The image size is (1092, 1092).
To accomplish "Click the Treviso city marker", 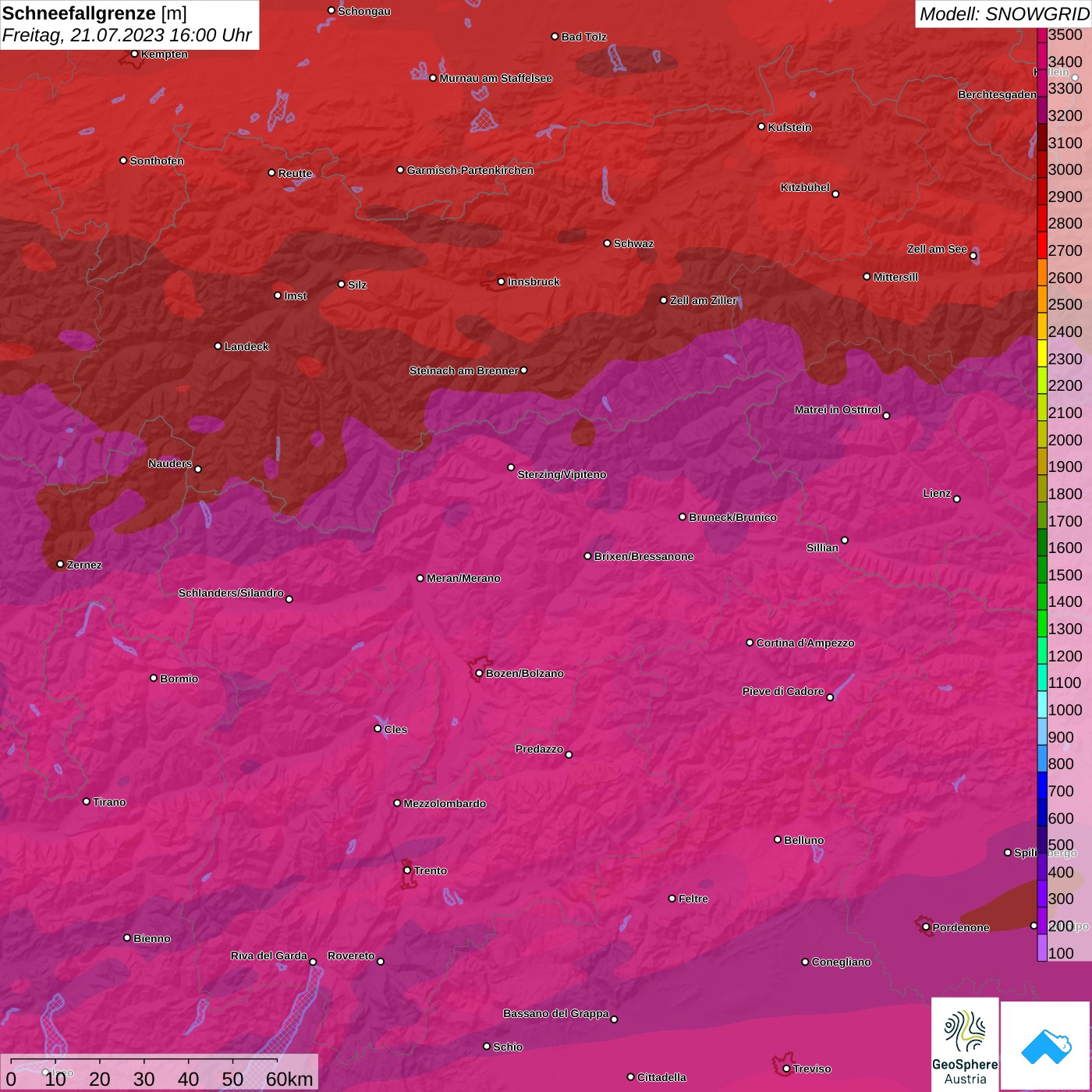I will click(x=786, y=1069).
